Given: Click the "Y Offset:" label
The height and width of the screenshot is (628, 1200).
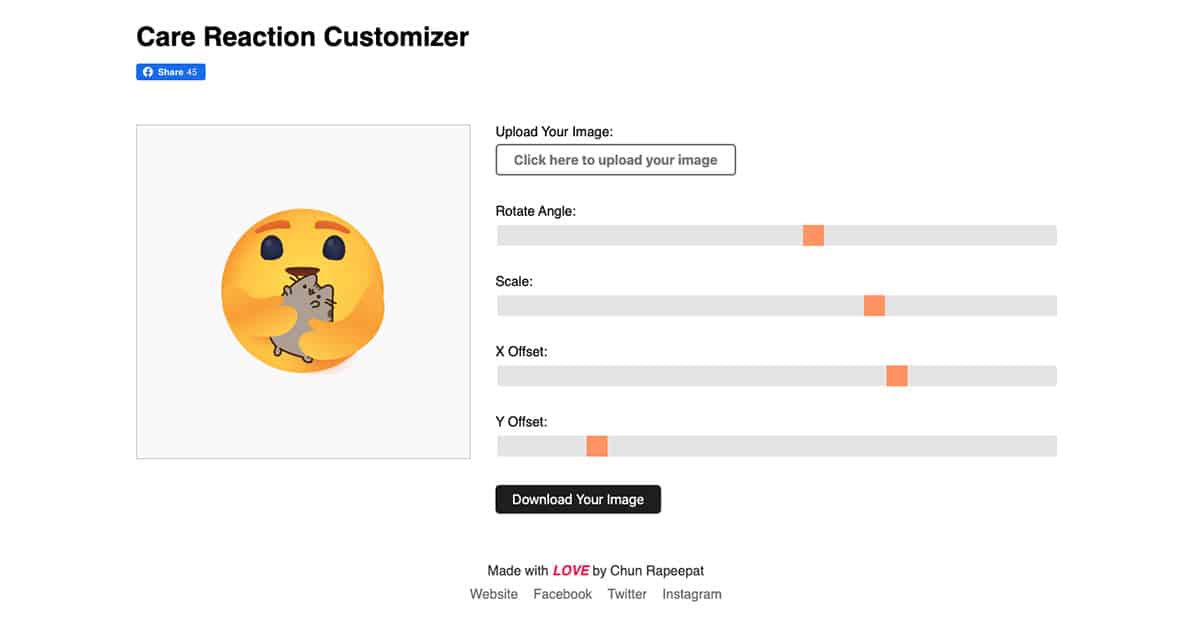Looking at the screenshot, I should tap(522, 422).
